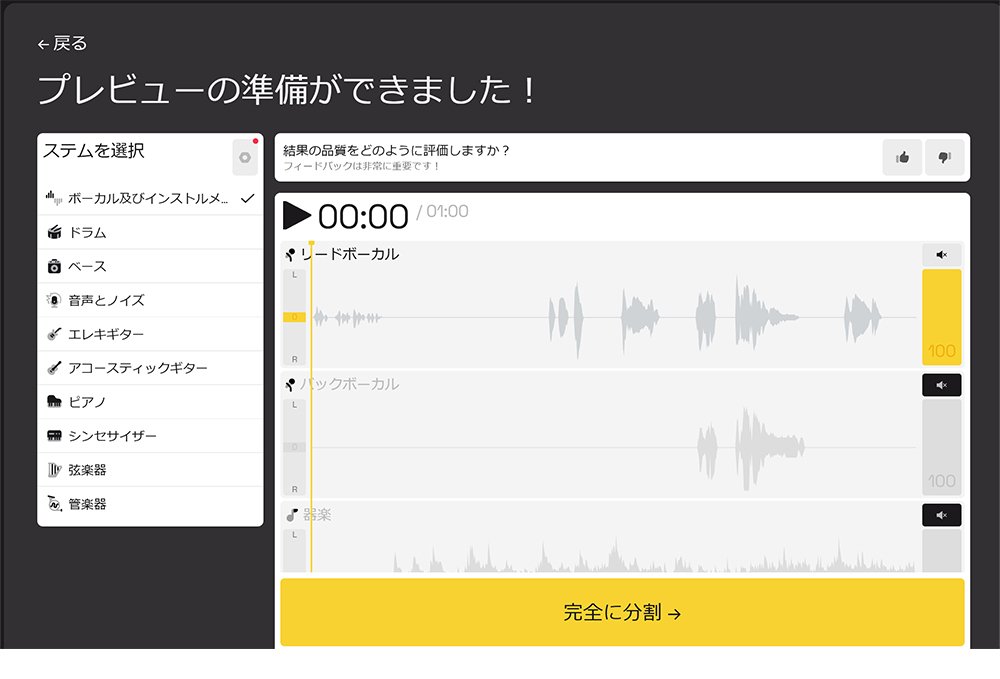This screenshot has width=1000, height=679.
Task: Deselect the checked ボーカル及びインストルメンタル stem
Action: (x=248, y=197)
